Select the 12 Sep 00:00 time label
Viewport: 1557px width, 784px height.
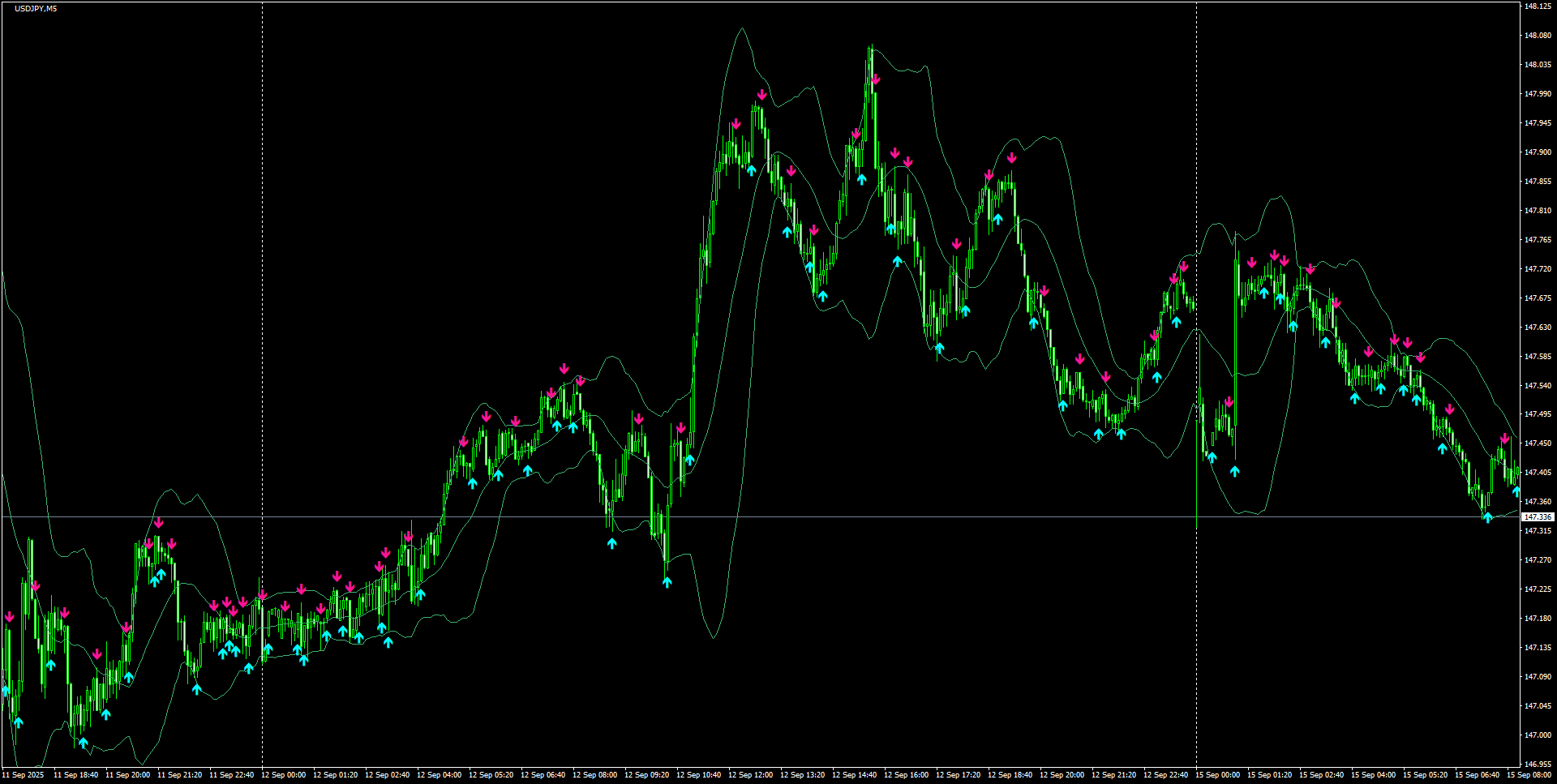[283, 775]
